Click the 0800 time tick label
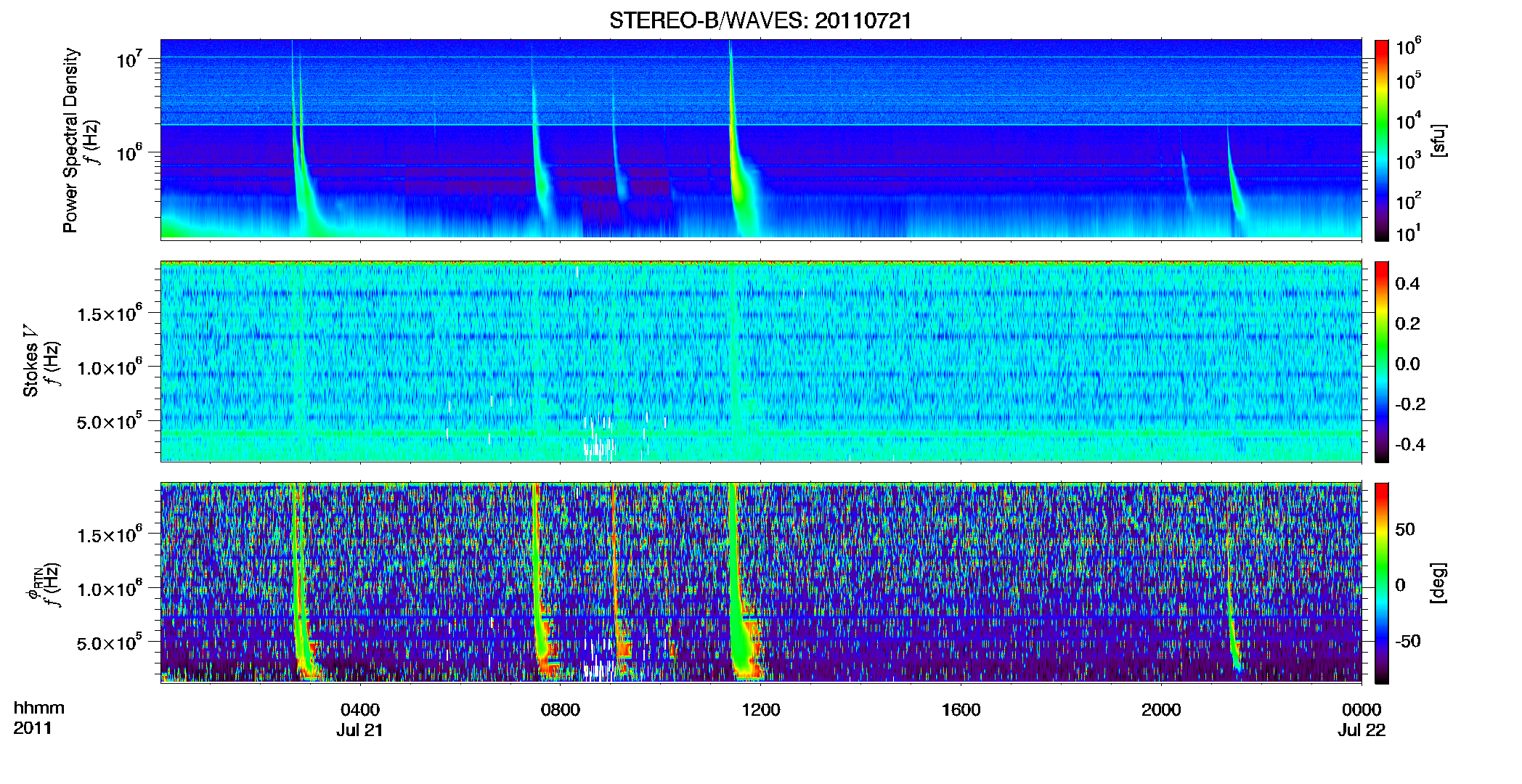Screen dimensions: 1522x784 click(x=561, y=709)
